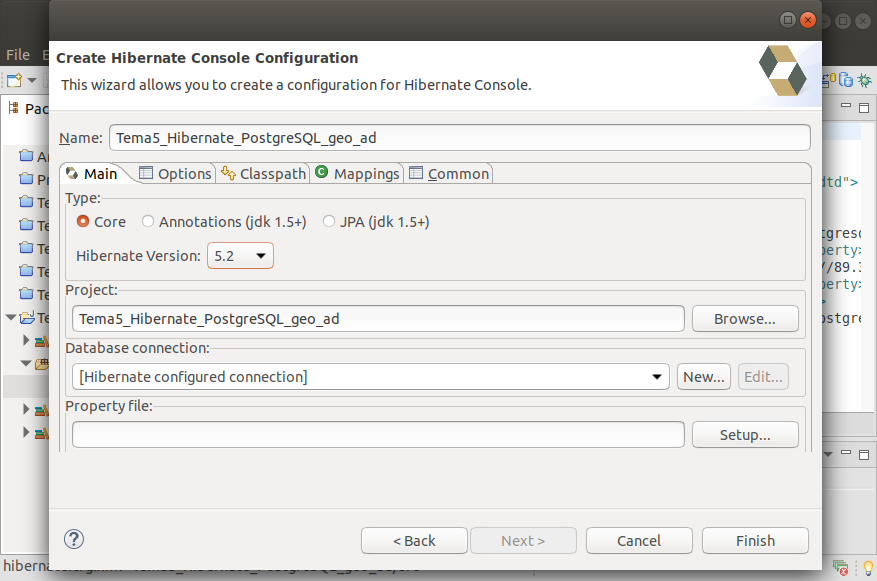Select the JPA (jdk 1.5+) radio button
Viewport: 877px width, 581px height.
click(329, 221)
